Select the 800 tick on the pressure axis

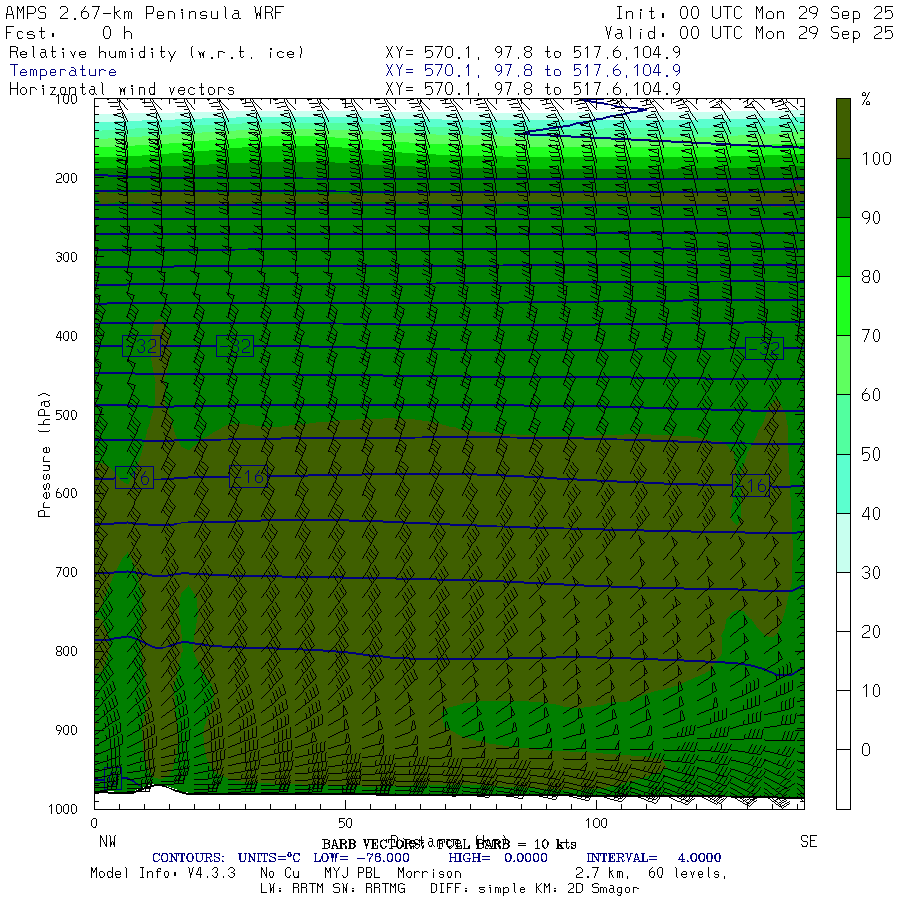pos(66,651)
